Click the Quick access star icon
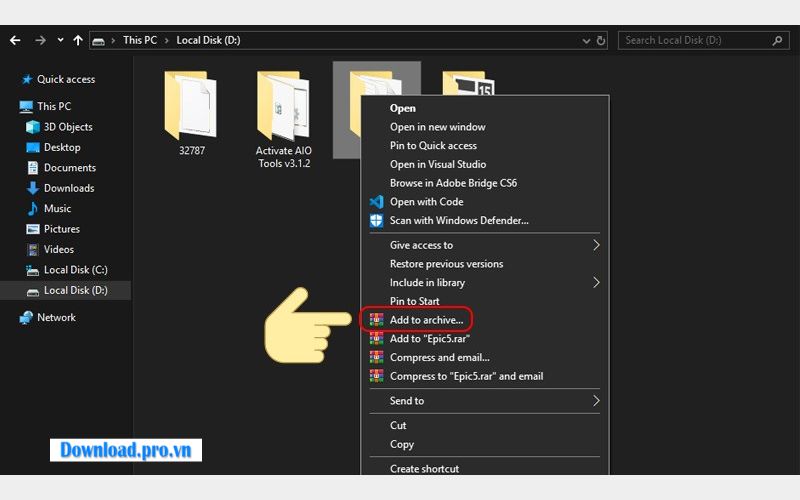 [27, 79]
